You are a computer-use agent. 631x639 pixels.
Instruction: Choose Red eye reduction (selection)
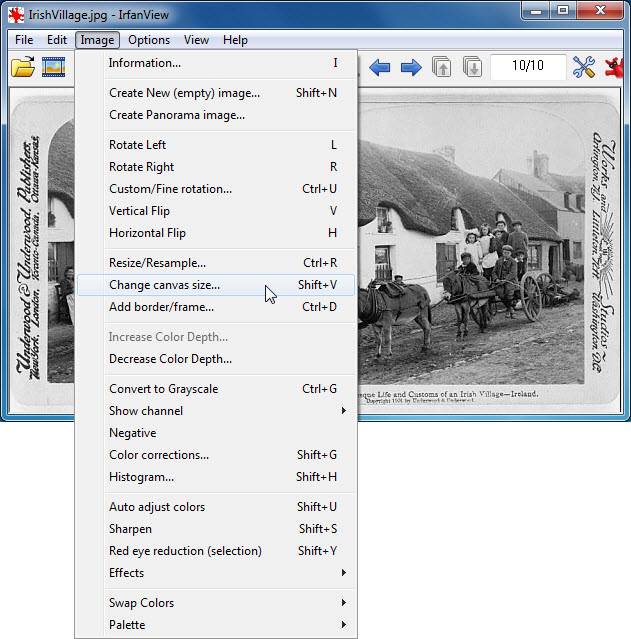pos(216,551)
